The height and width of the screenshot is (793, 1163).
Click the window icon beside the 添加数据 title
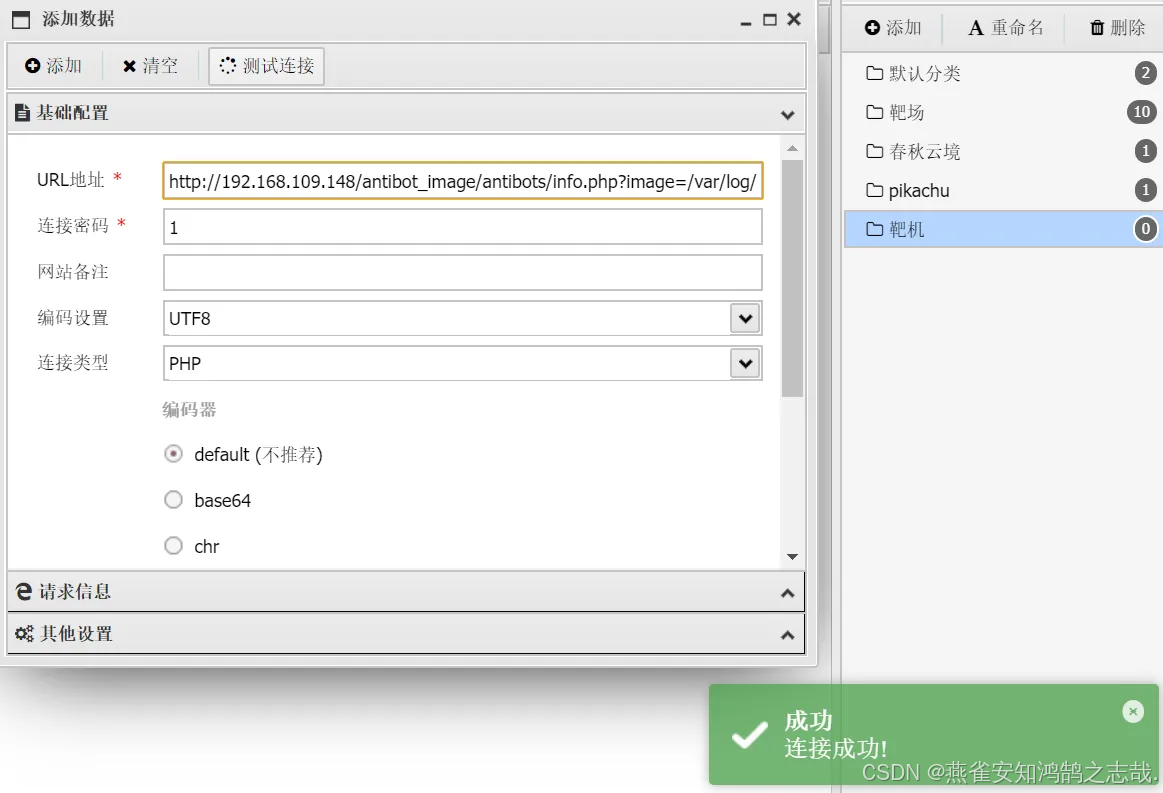click(22, 20)
